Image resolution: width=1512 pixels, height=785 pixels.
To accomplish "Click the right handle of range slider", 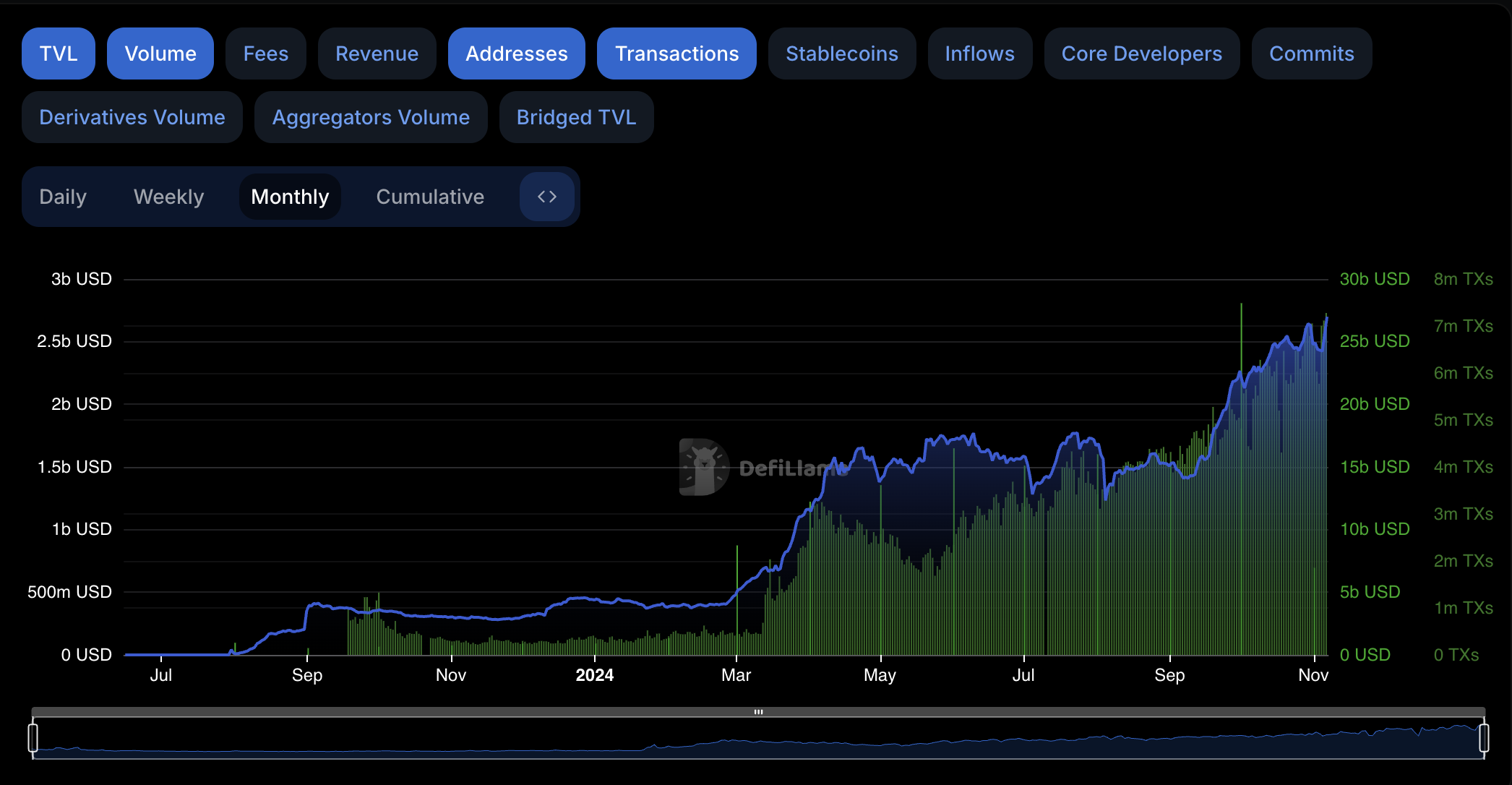I will (x=1484, y=738).
